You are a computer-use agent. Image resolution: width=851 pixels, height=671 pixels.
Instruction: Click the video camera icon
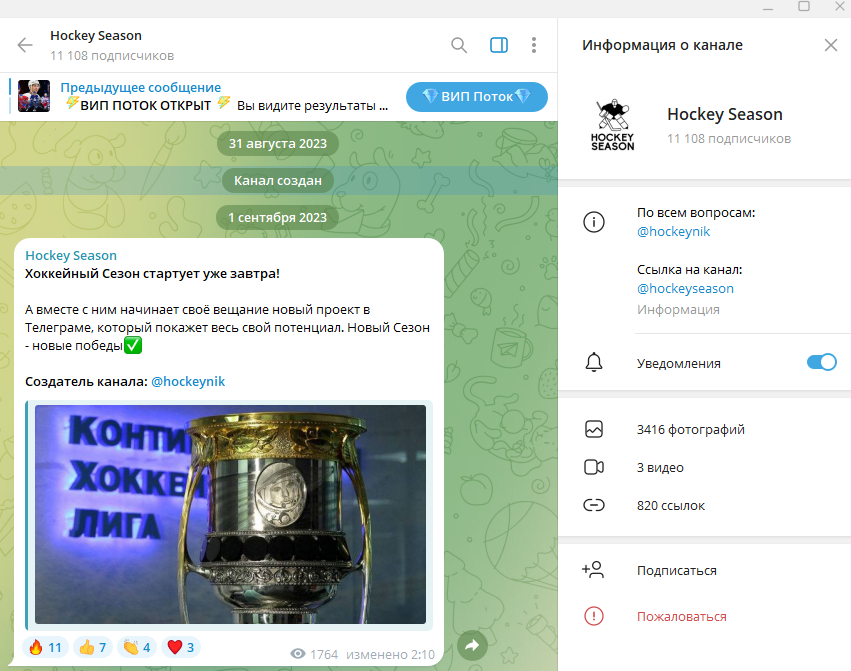pyautogui.click(x=594, y=467)
